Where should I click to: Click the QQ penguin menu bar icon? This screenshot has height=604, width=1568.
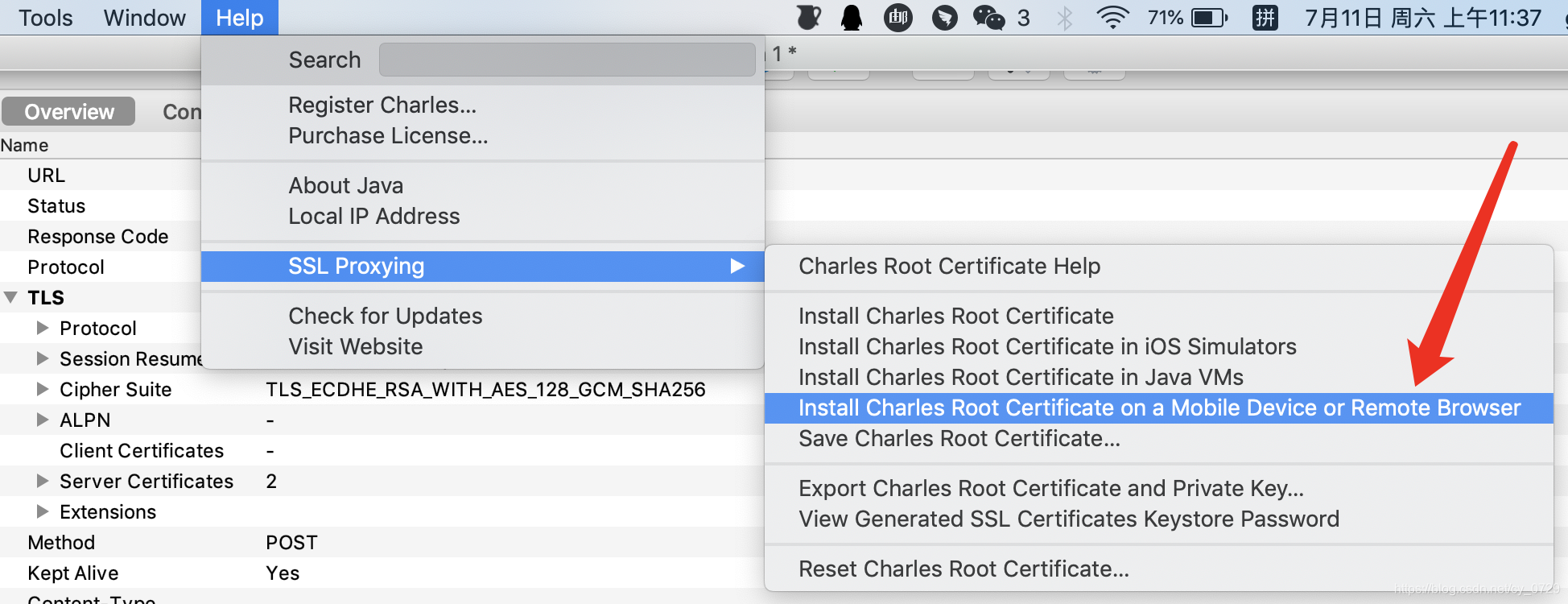pyautogui.click(x=852, y=18)
